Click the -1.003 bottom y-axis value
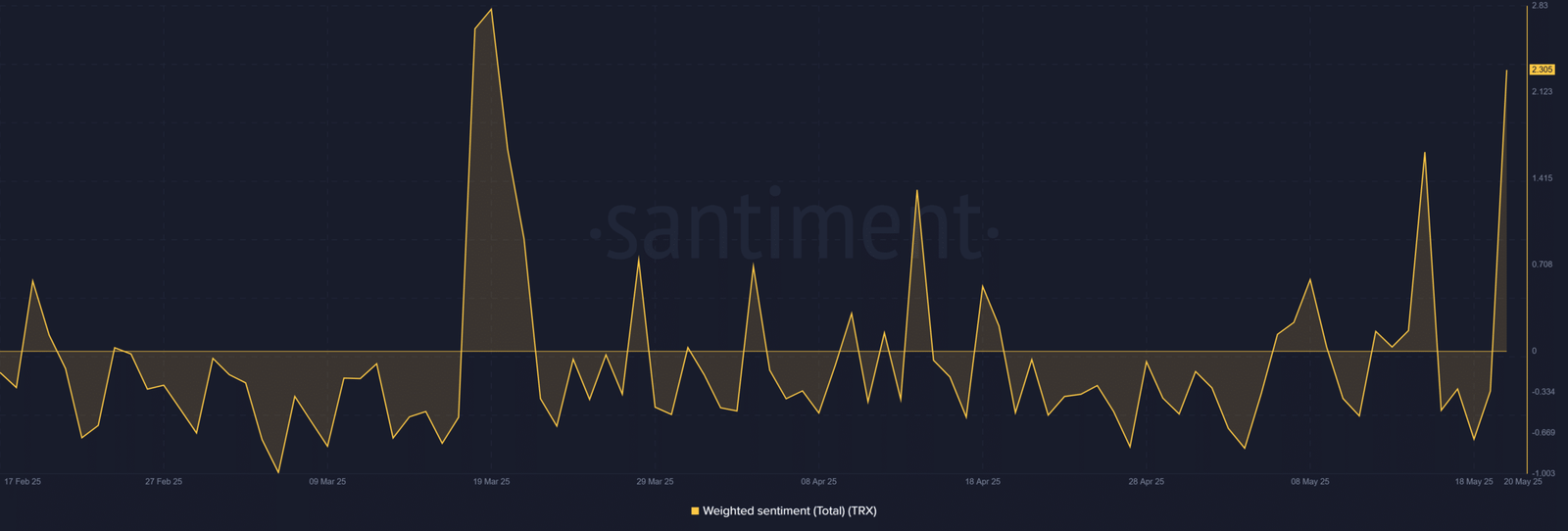Screen dimensions: 1568x531 (1543, 473)
